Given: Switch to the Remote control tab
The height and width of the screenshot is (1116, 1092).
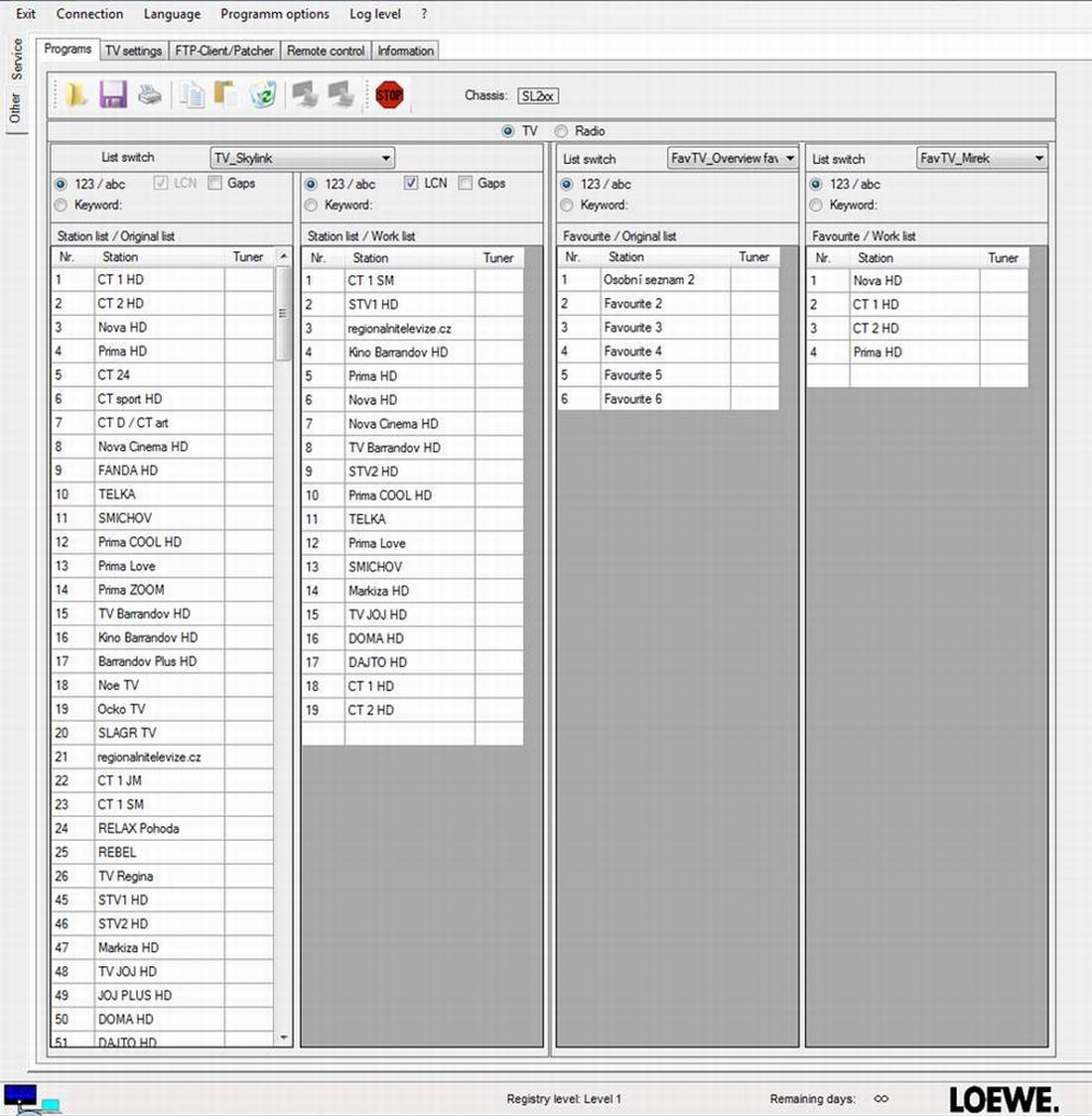Looking at the screenshot, I should pos(326,51).
